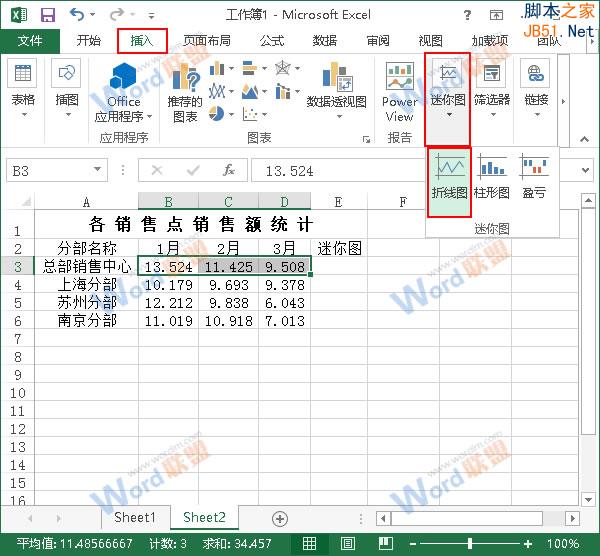Choose 柱形图 column sparkline

492,177
